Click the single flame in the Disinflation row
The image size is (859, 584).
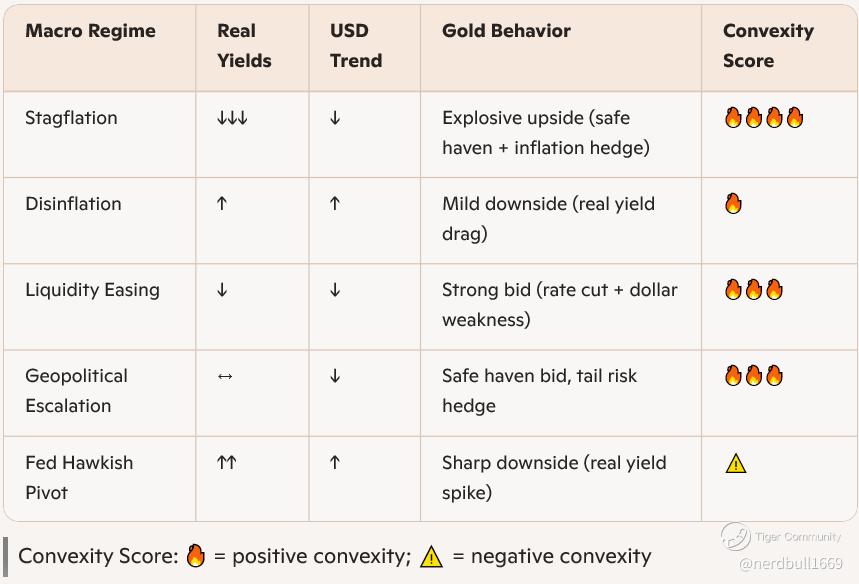click(x=733, y=203)
